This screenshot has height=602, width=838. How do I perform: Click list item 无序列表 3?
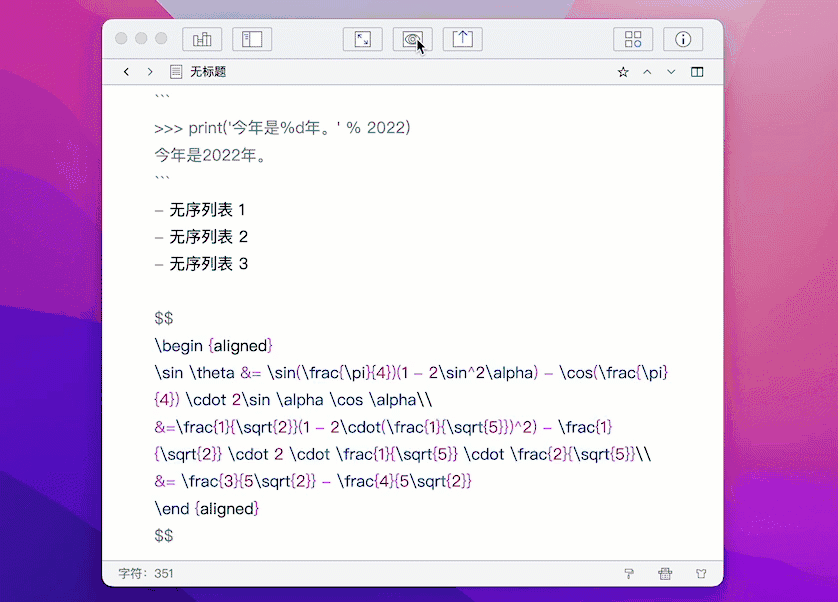tap(202, 264)
